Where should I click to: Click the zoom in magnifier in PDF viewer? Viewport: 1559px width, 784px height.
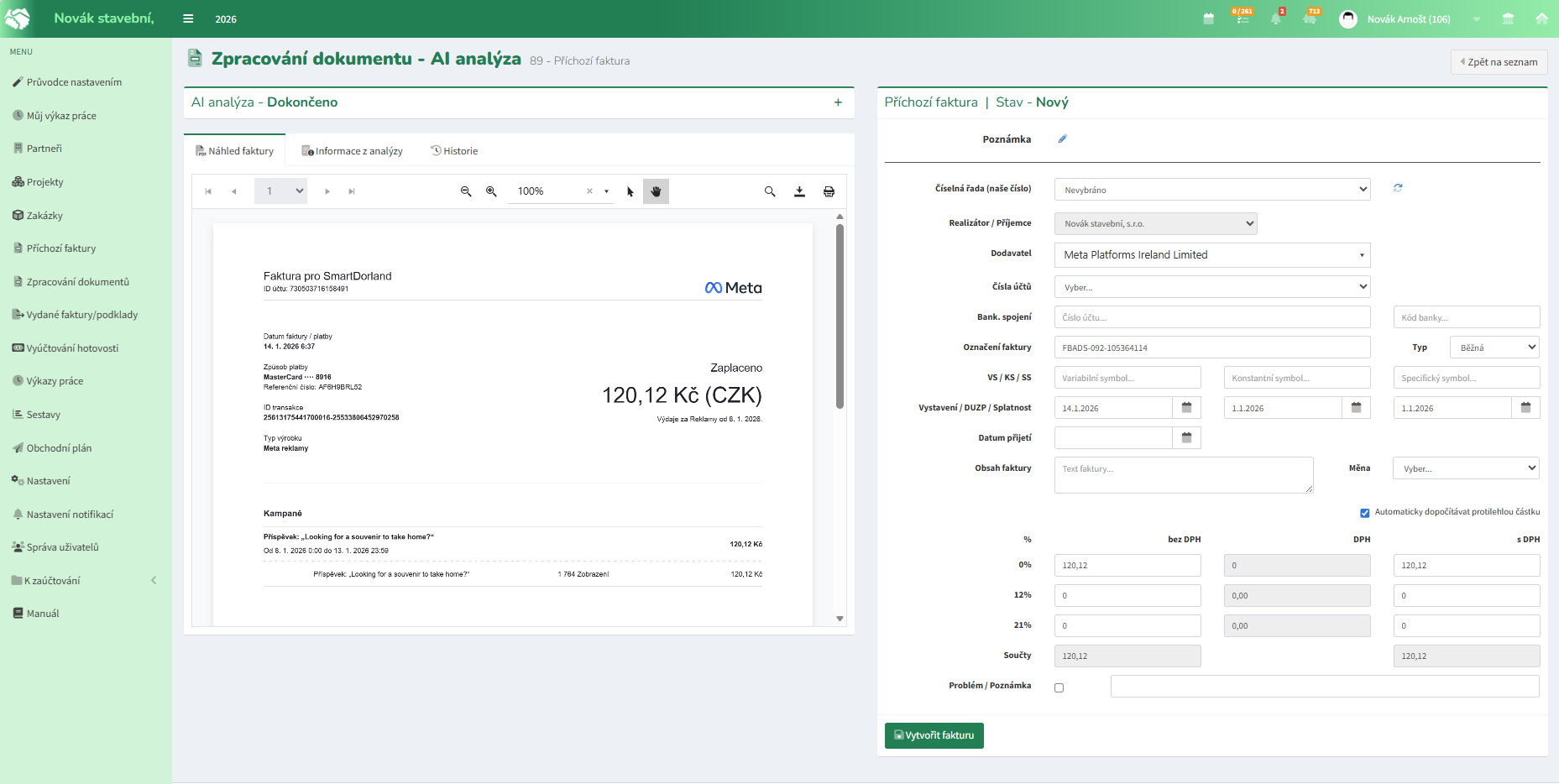491,191
